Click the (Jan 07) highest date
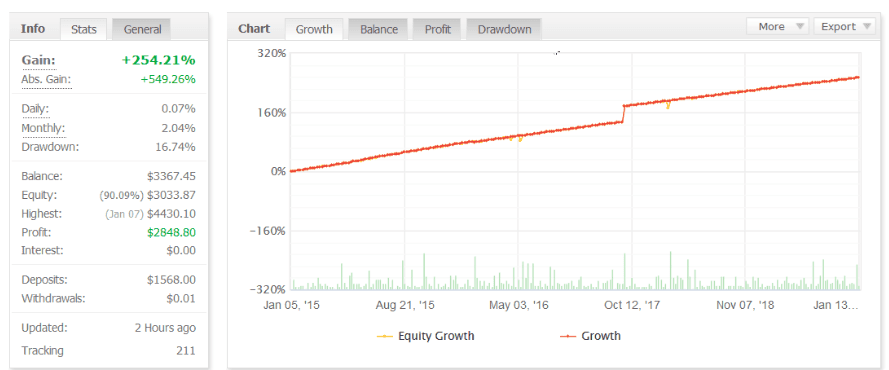This screenshot has width=889, height=370. pyautogui.click(x=124, y=214)
